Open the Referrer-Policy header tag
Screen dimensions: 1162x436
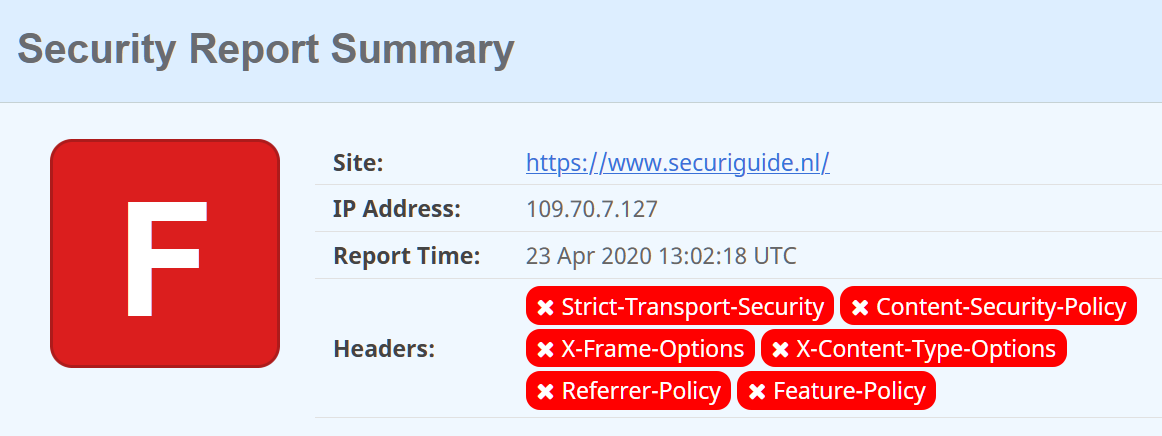(628, 391)
